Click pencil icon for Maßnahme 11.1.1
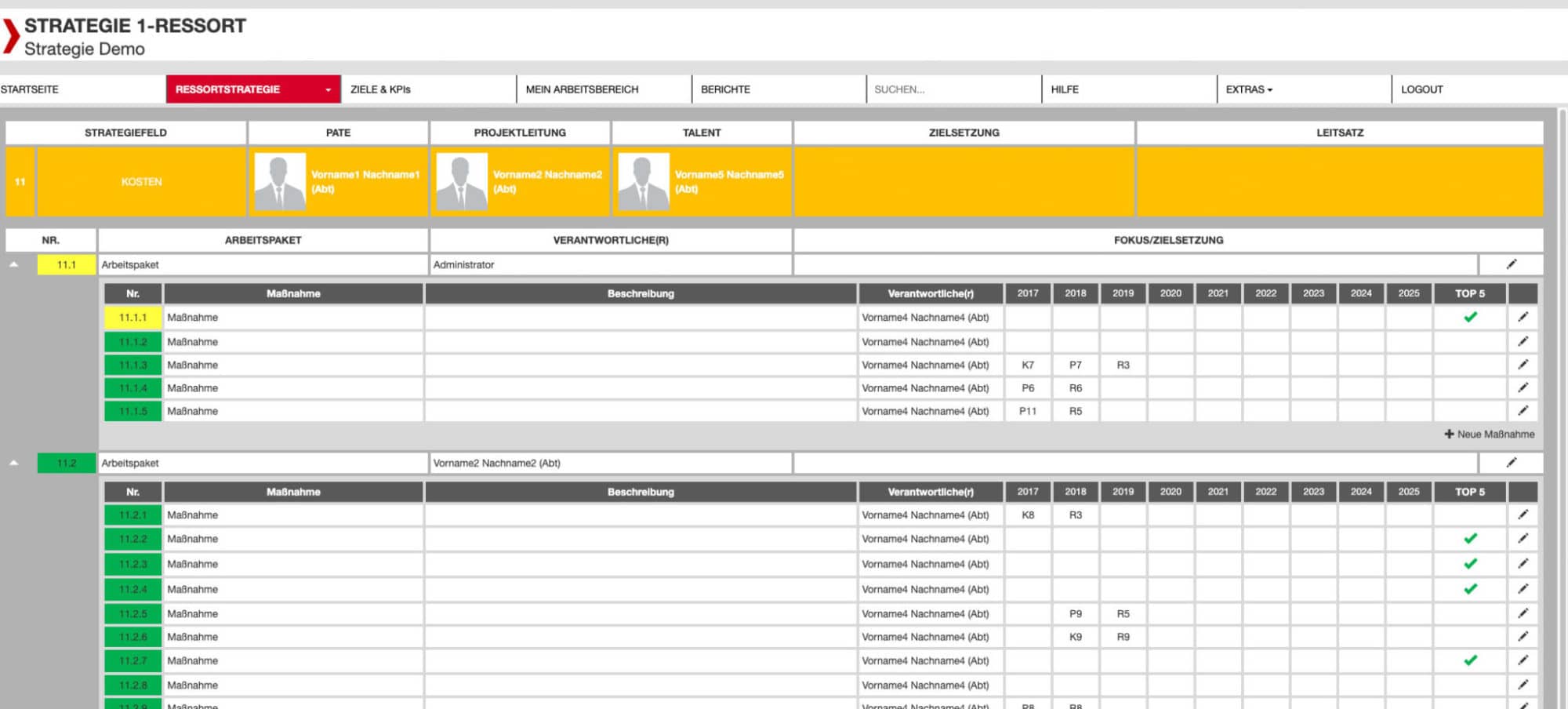 pos(1523,317)
